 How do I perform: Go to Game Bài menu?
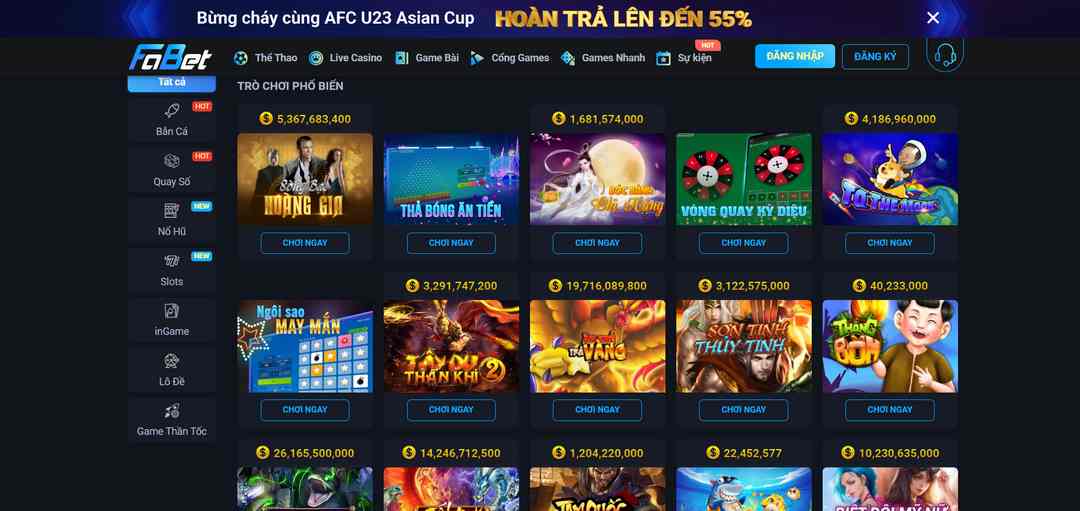pyautogui.click(x=426, y=58)
